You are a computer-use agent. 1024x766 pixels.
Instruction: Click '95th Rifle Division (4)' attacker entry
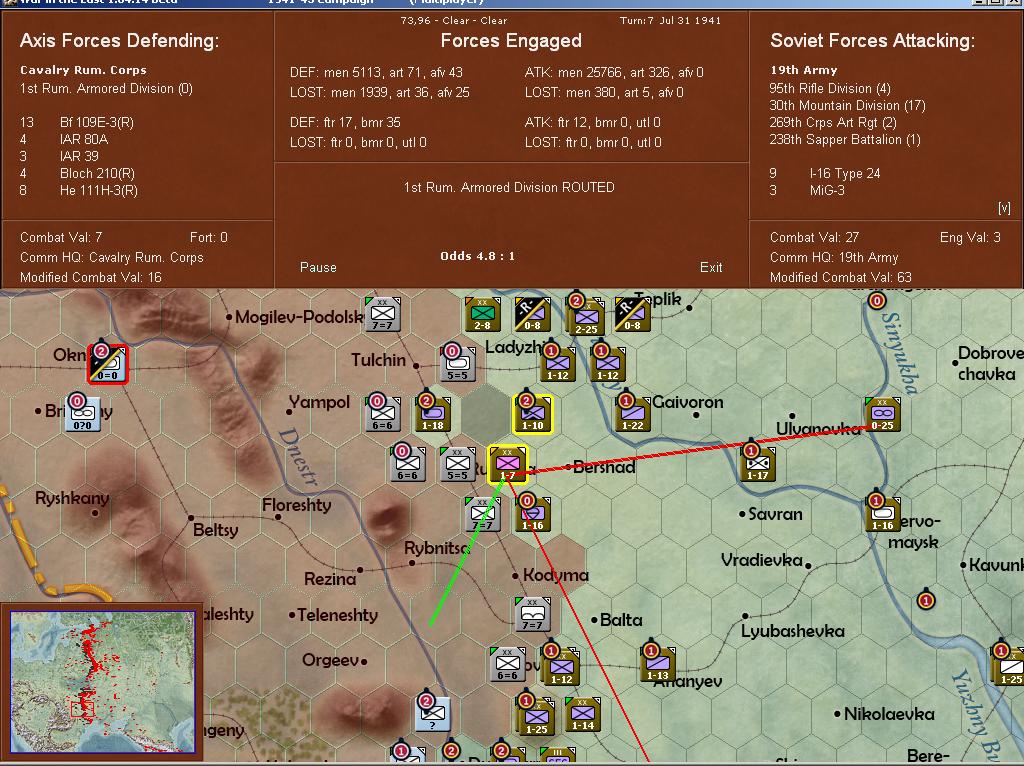click(x=829, y=88)
